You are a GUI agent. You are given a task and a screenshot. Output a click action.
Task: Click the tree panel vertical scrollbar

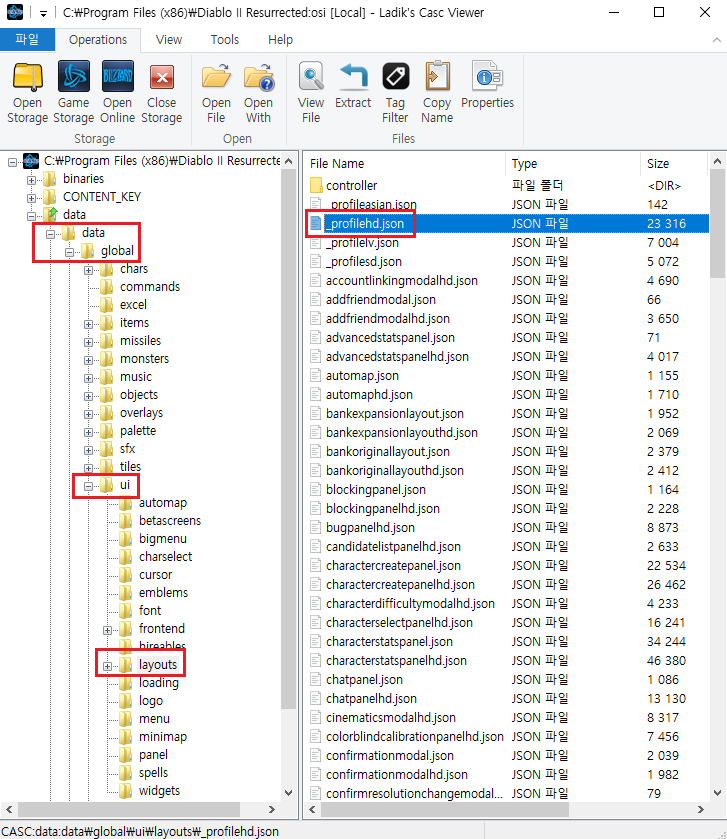[288, 439]
